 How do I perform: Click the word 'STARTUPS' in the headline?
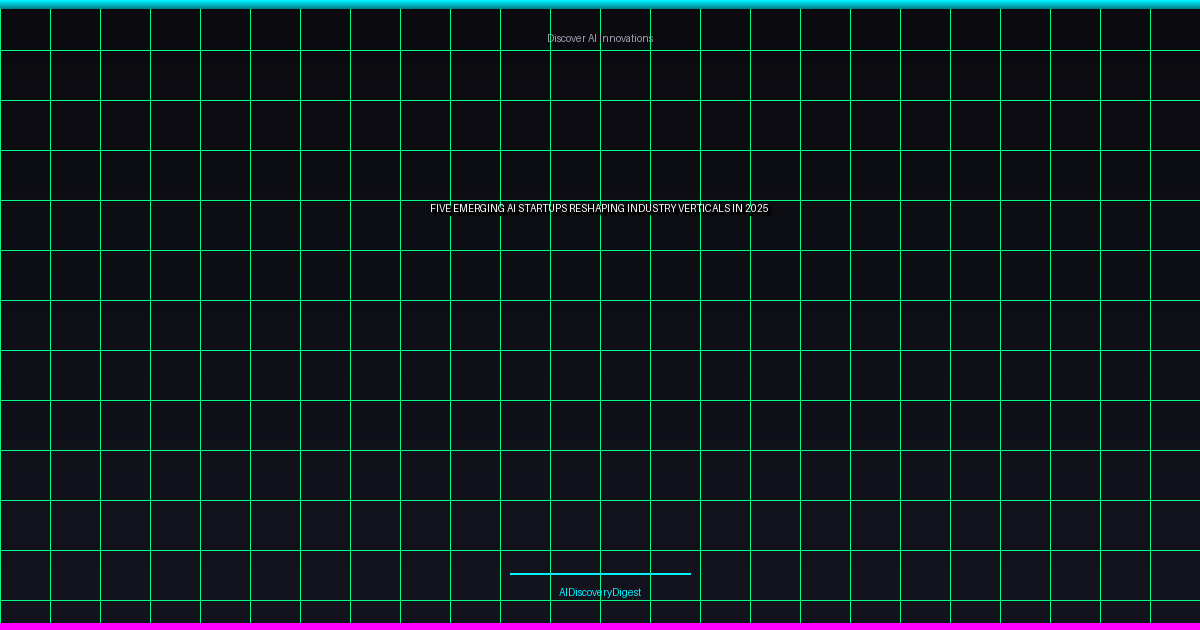tap(543, 208)
